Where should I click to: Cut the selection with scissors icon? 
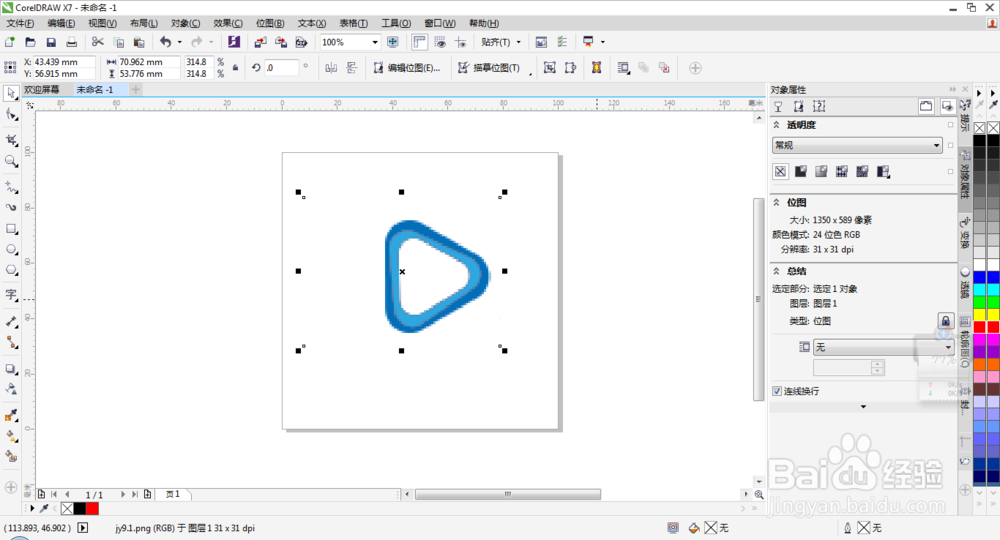(98, 42)
